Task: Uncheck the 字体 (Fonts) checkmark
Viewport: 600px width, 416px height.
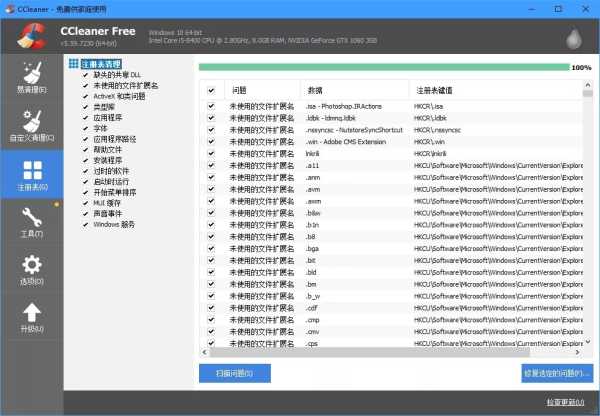Action: [86, 128]
